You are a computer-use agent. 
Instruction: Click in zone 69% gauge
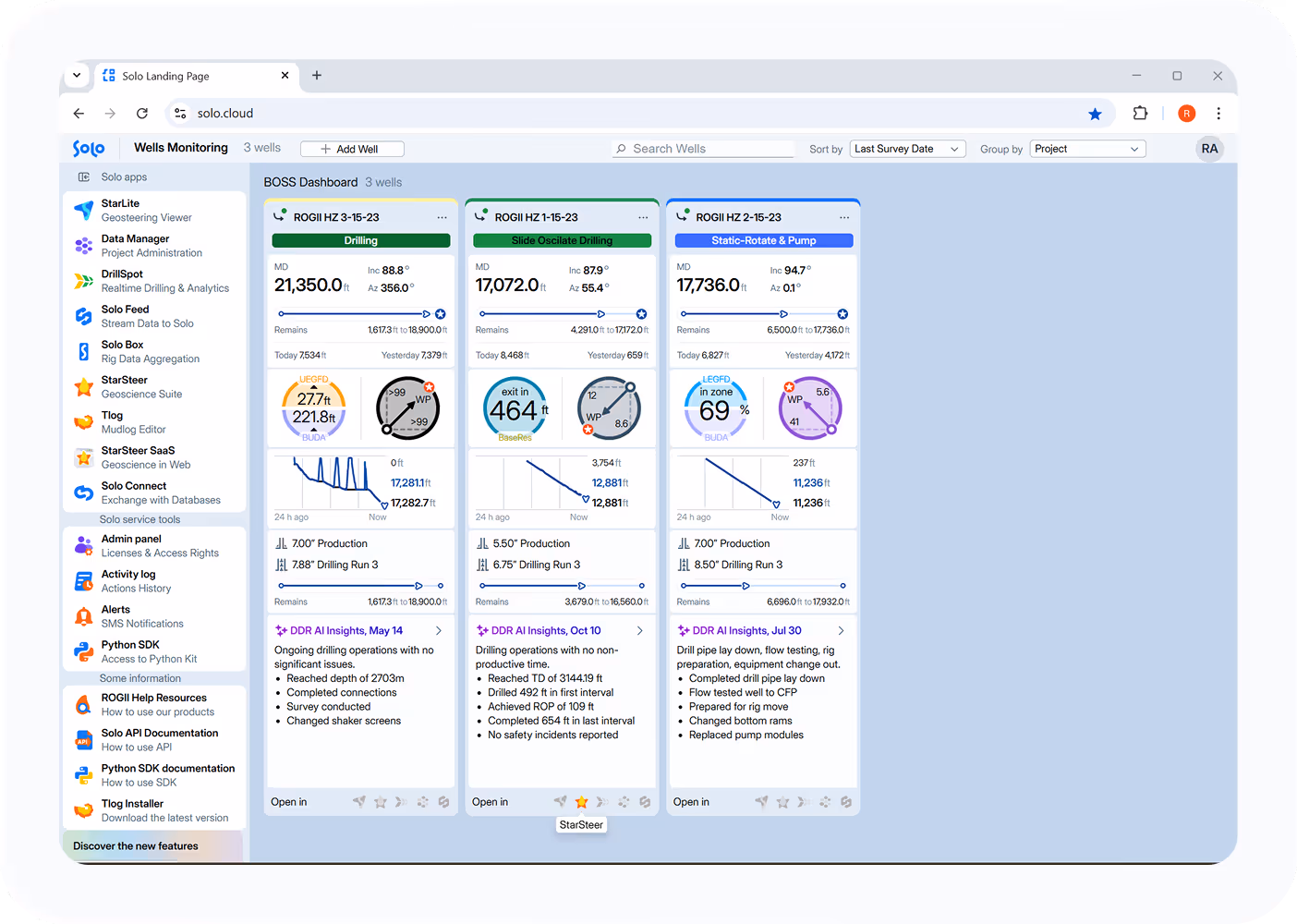click(717, 408)
